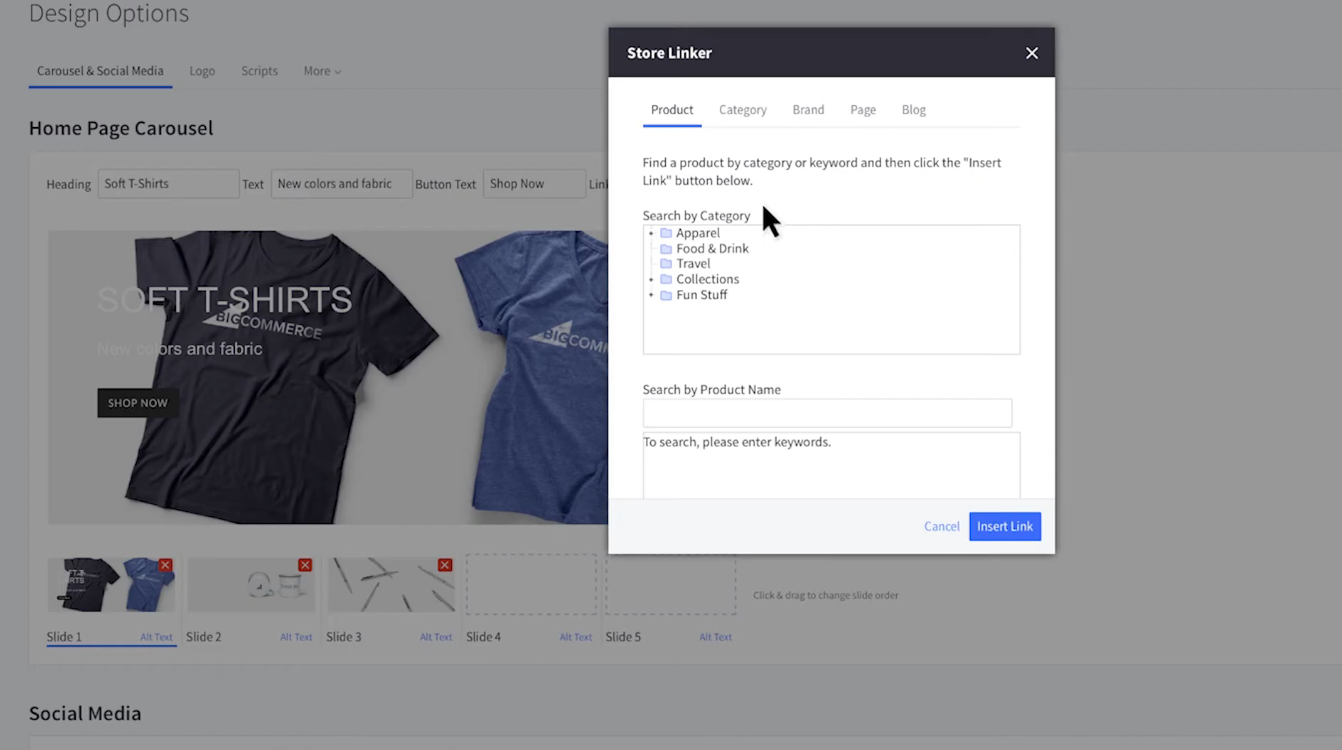Click the Insert Link button
Screen dimensions: 1342x750
click(1004, 526)
